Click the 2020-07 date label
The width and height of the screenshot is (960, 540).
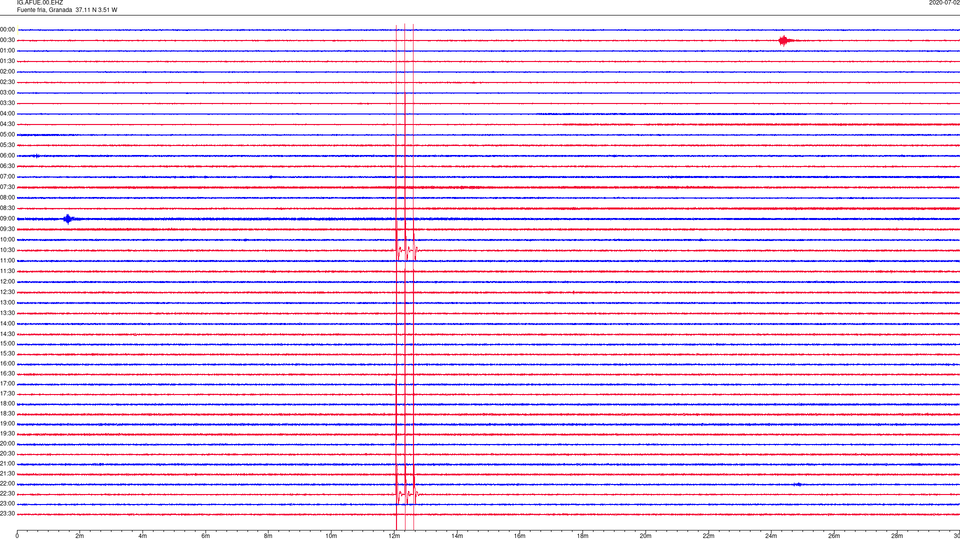pyautogui.click(x=944, y=3)
